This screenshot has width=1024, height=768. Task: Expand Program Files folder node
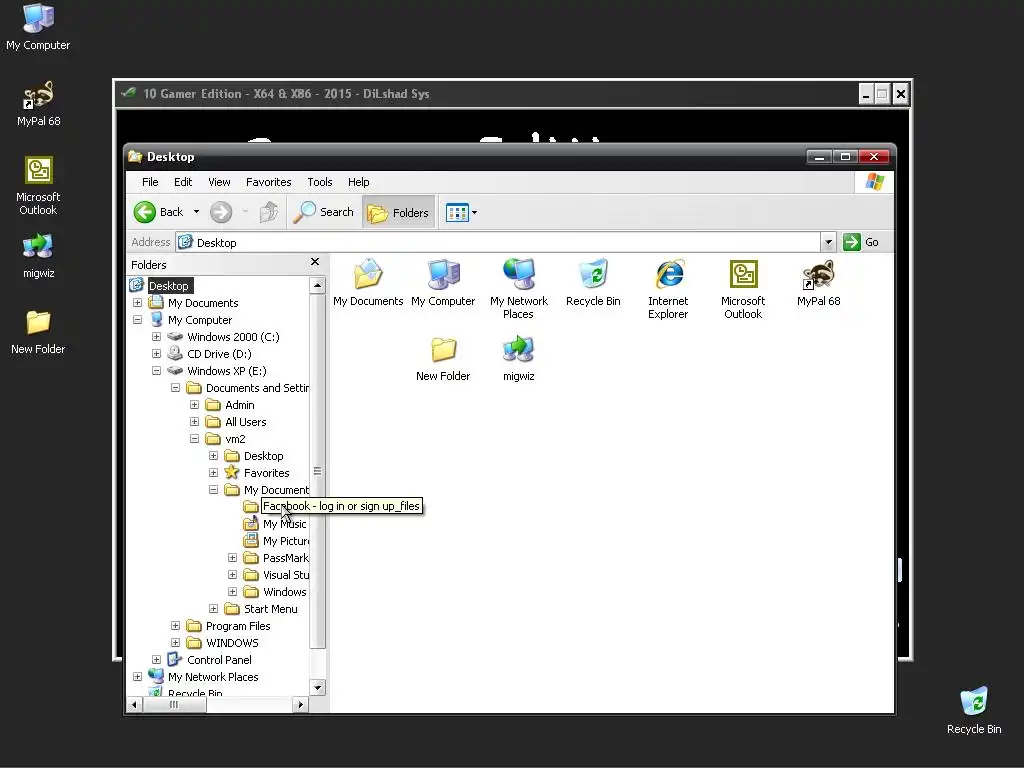(175, 625)
